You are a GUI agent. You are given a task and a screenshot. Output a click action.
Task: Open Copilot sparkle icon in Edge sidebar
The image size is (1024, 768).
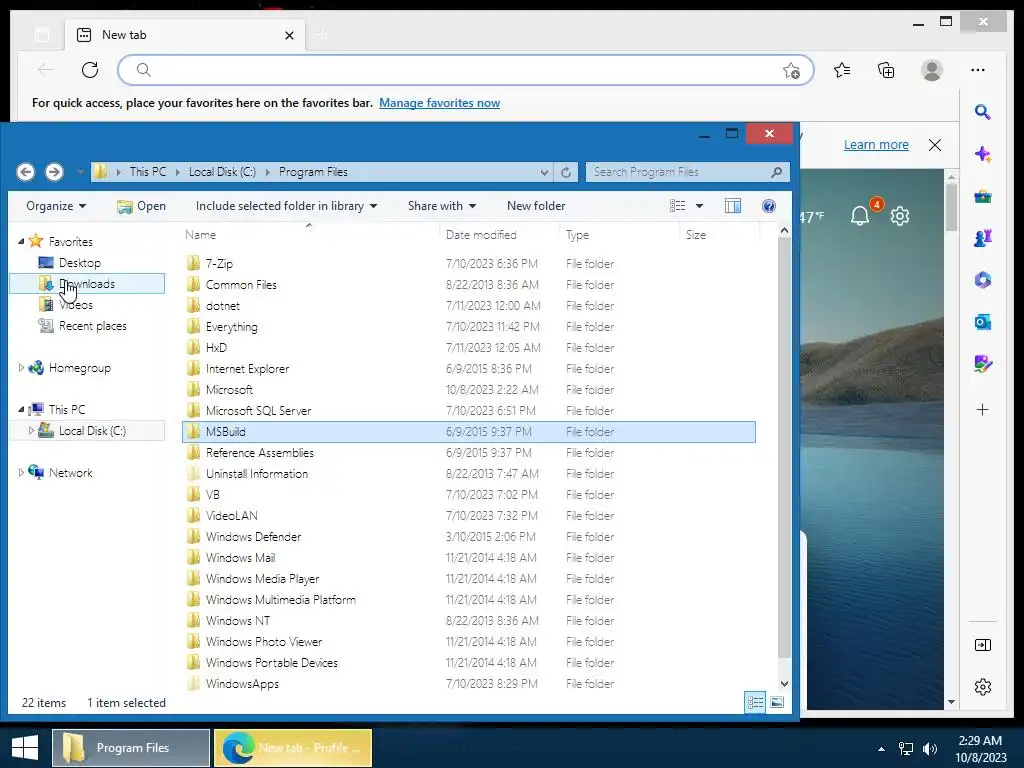(x=982, y=154)
